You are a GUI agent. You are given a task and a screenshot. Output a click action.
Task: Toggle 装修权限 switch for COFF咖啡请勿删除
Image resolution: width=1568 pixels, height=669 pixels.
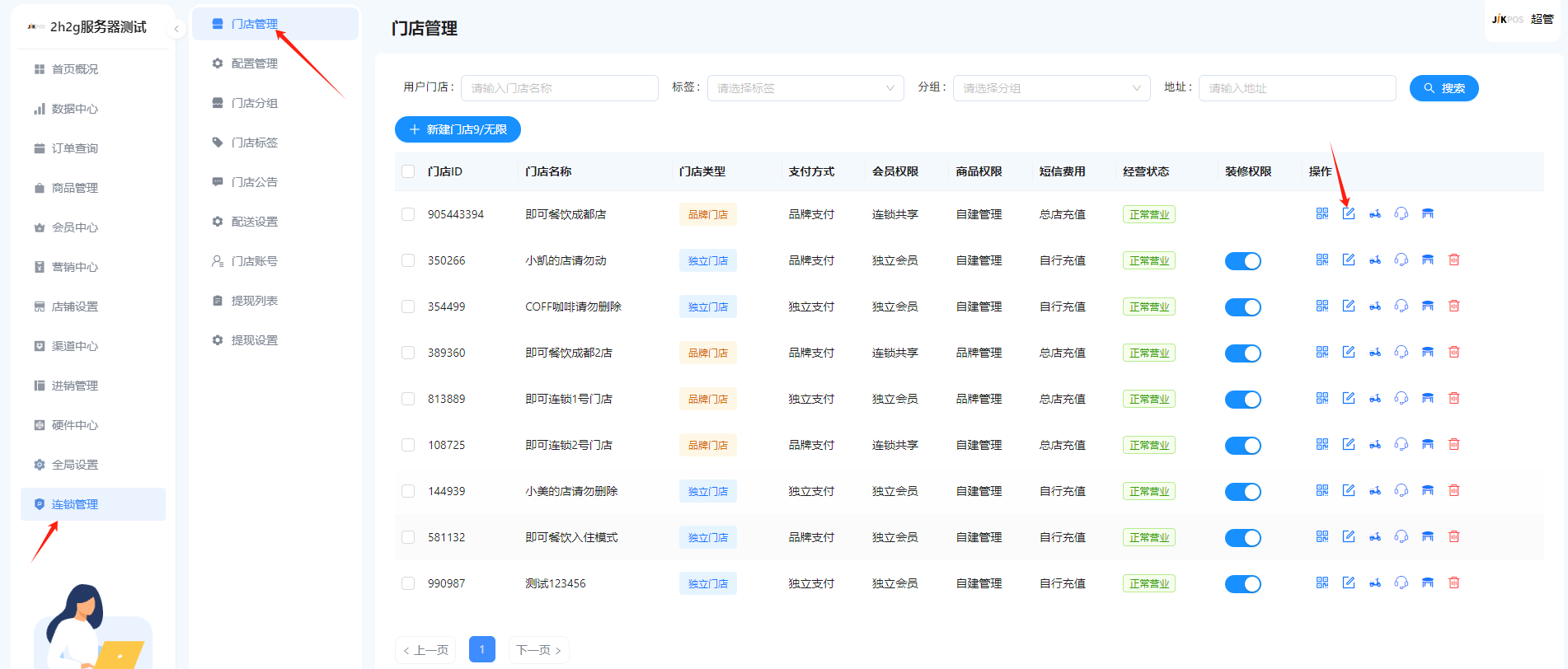tap(1243, 307)
